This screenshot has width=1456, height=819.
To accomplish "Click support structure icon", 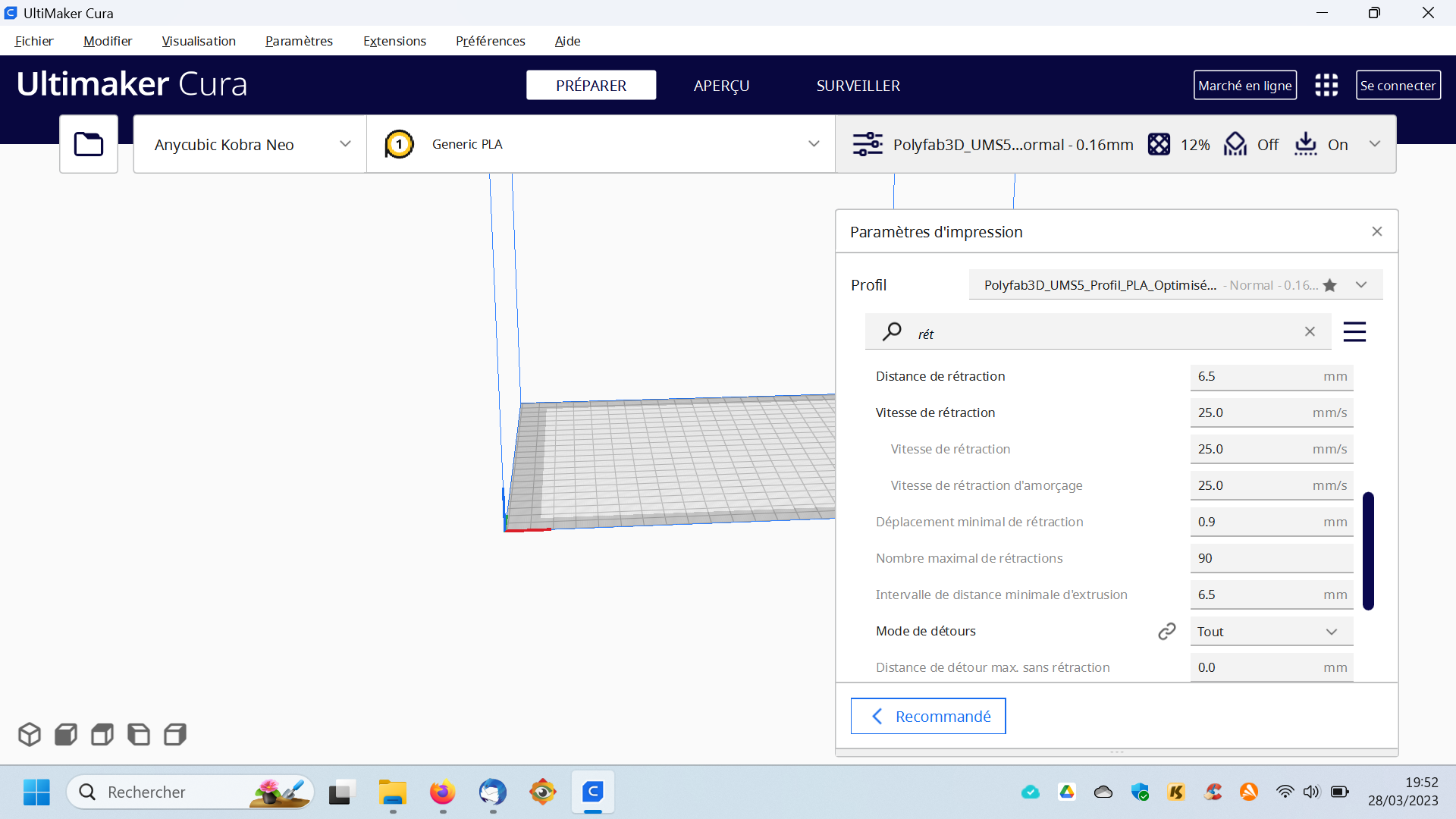I will point(1235,144).
